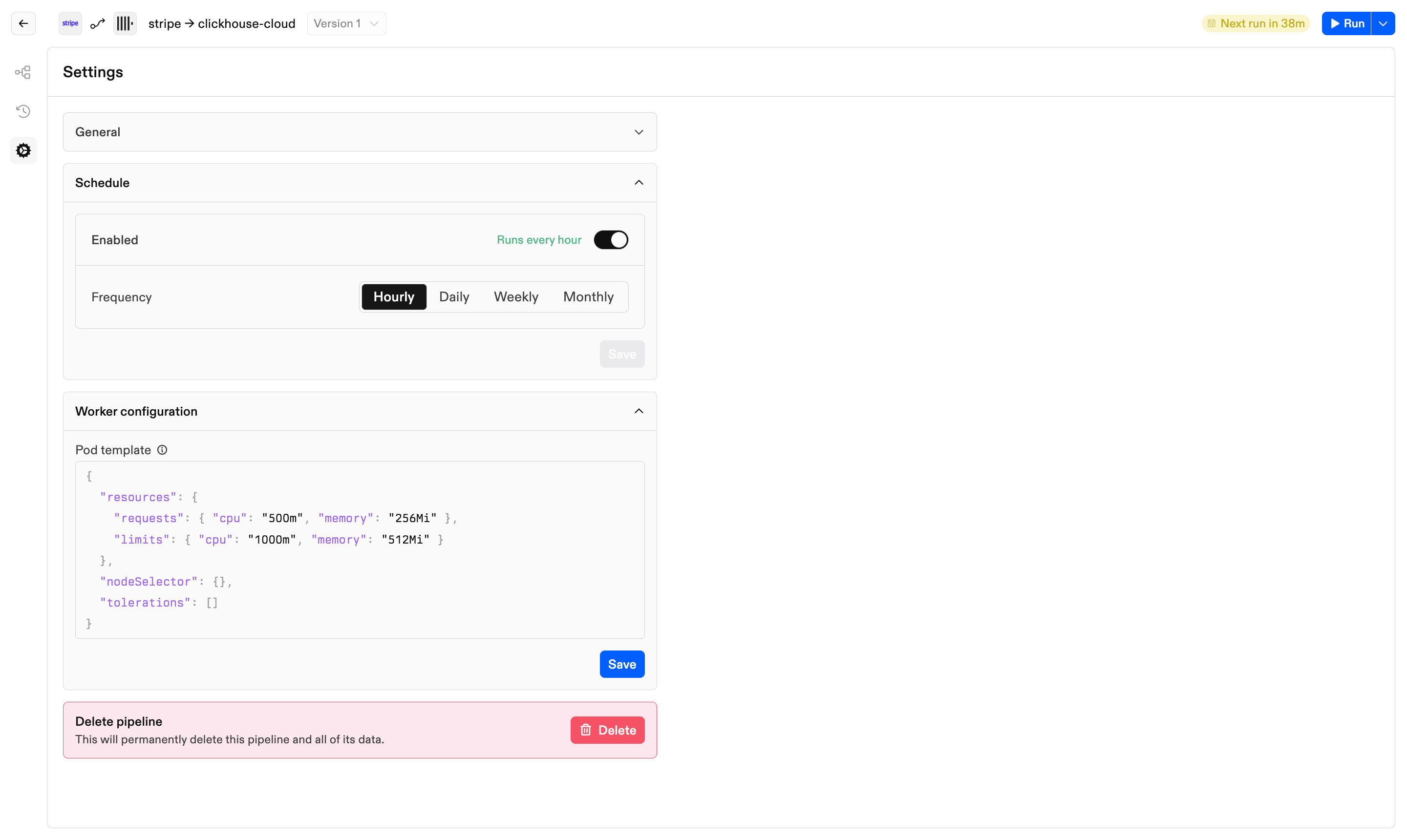This screenshot has width=1407, height=840.
Task: Collapse the Schedule section
Action: click(x=360, y=183)
